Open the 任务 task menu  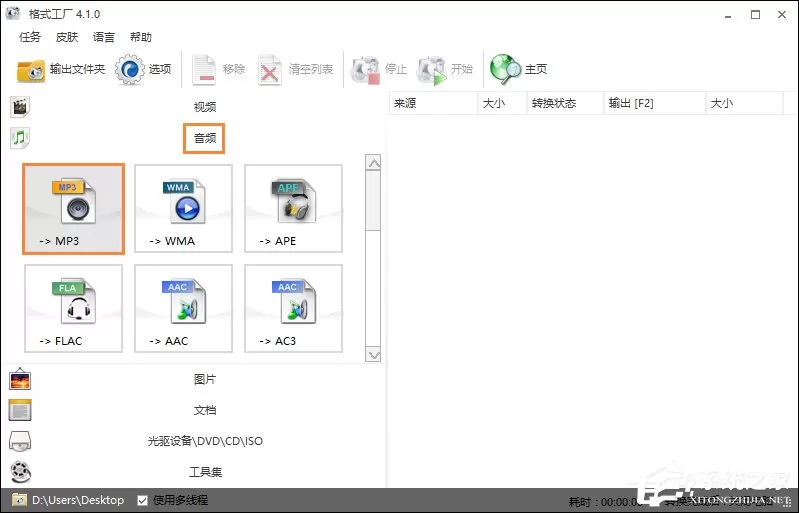(30, 37)
